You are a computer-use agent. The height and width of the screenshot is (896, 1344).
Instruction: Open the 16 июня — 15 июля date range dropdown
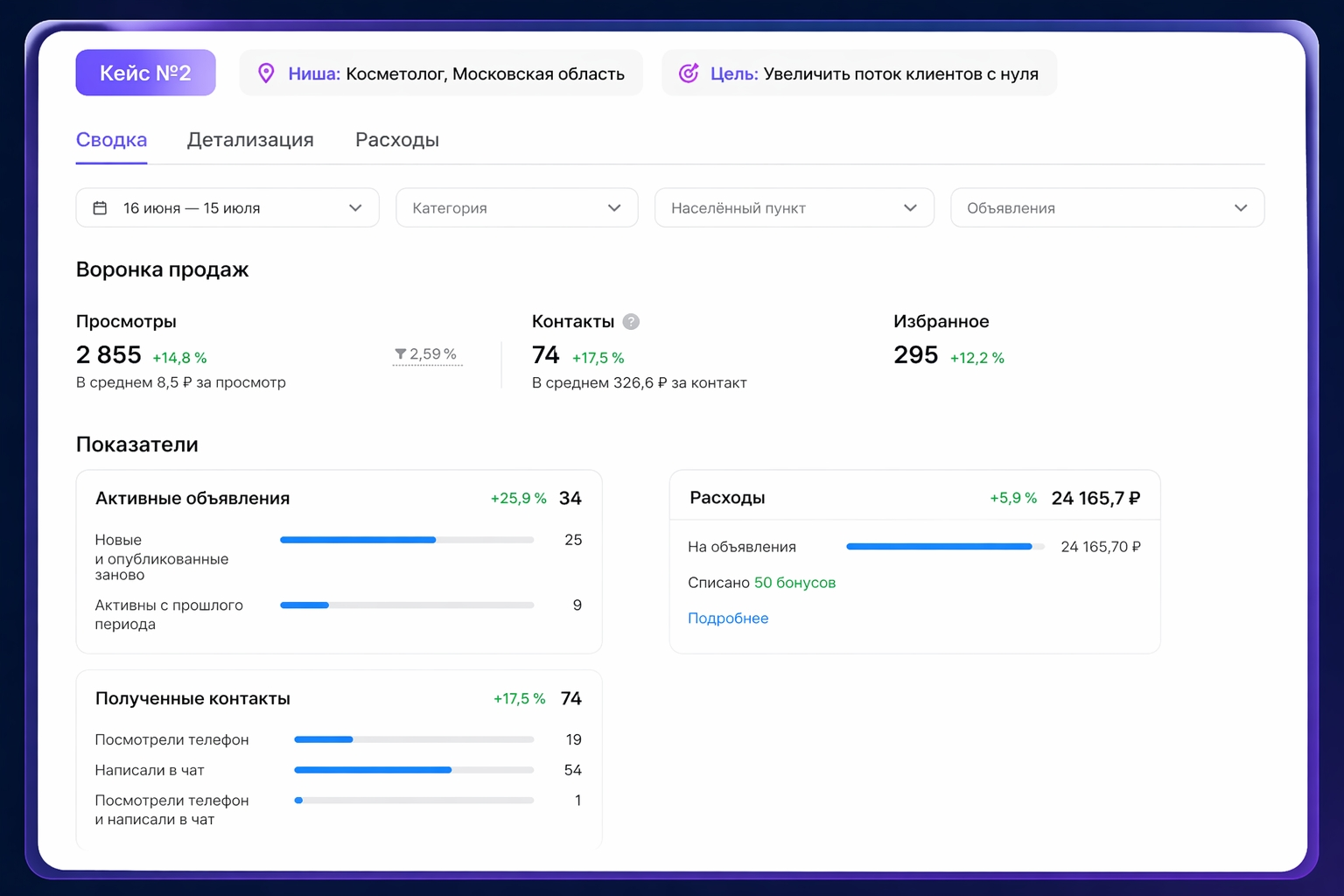(x=227, y=208)
